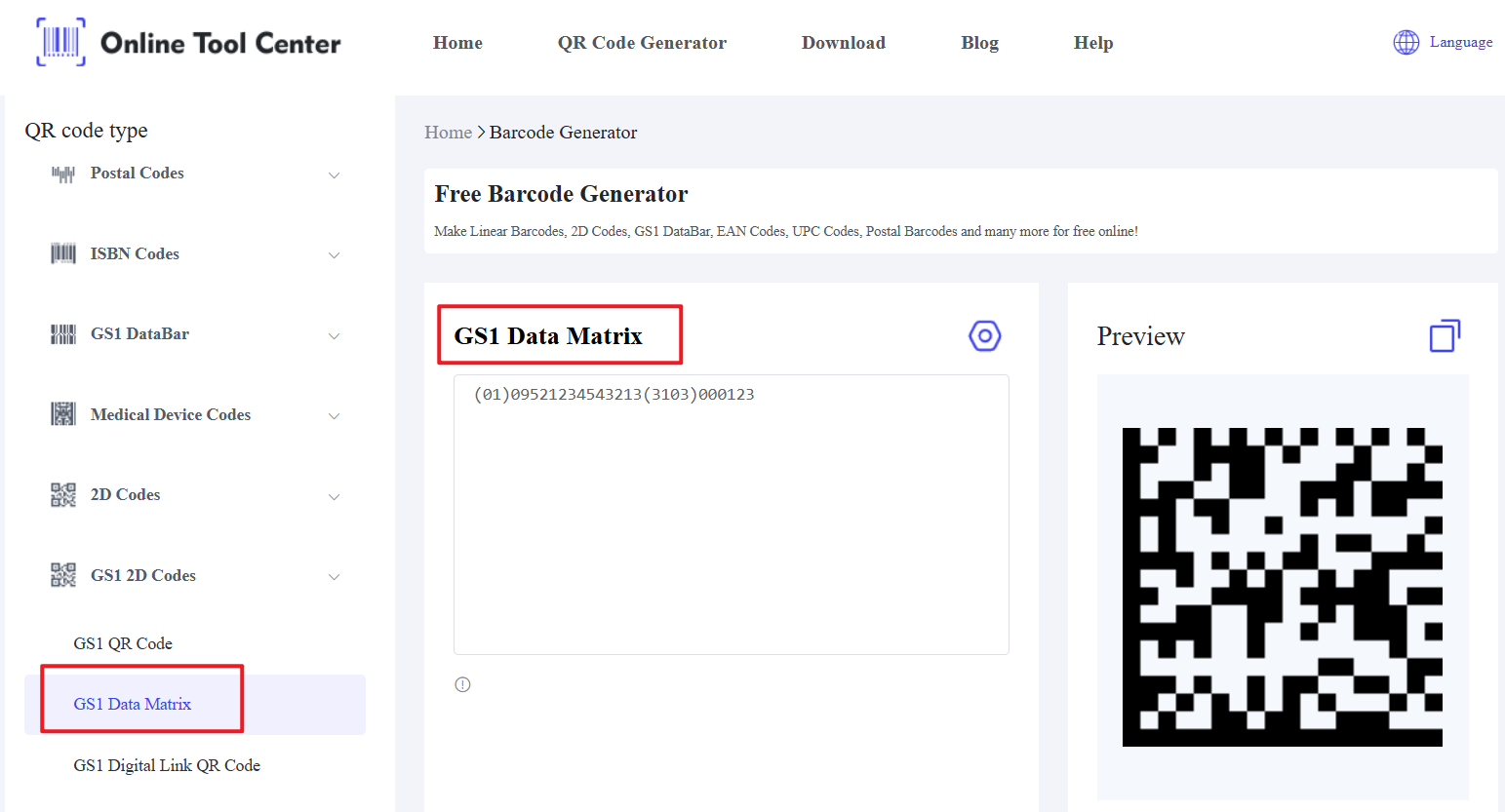Click the 2D Codes category label
This screenshot has width=1505, height=812.
click(125, 494)
